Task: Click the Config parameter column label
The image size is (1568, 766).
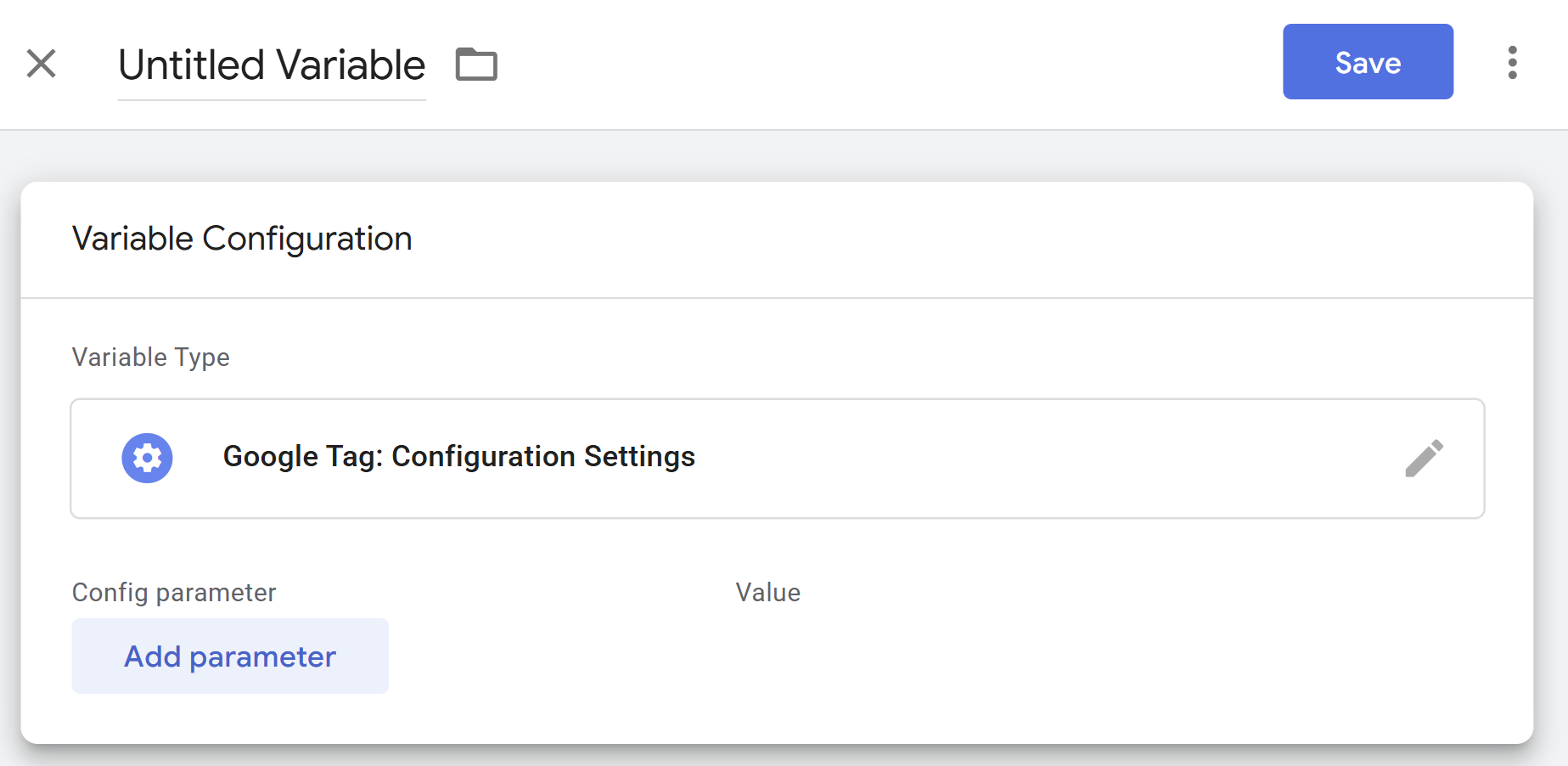Action: pyautogui.click(x=174, y=593)
